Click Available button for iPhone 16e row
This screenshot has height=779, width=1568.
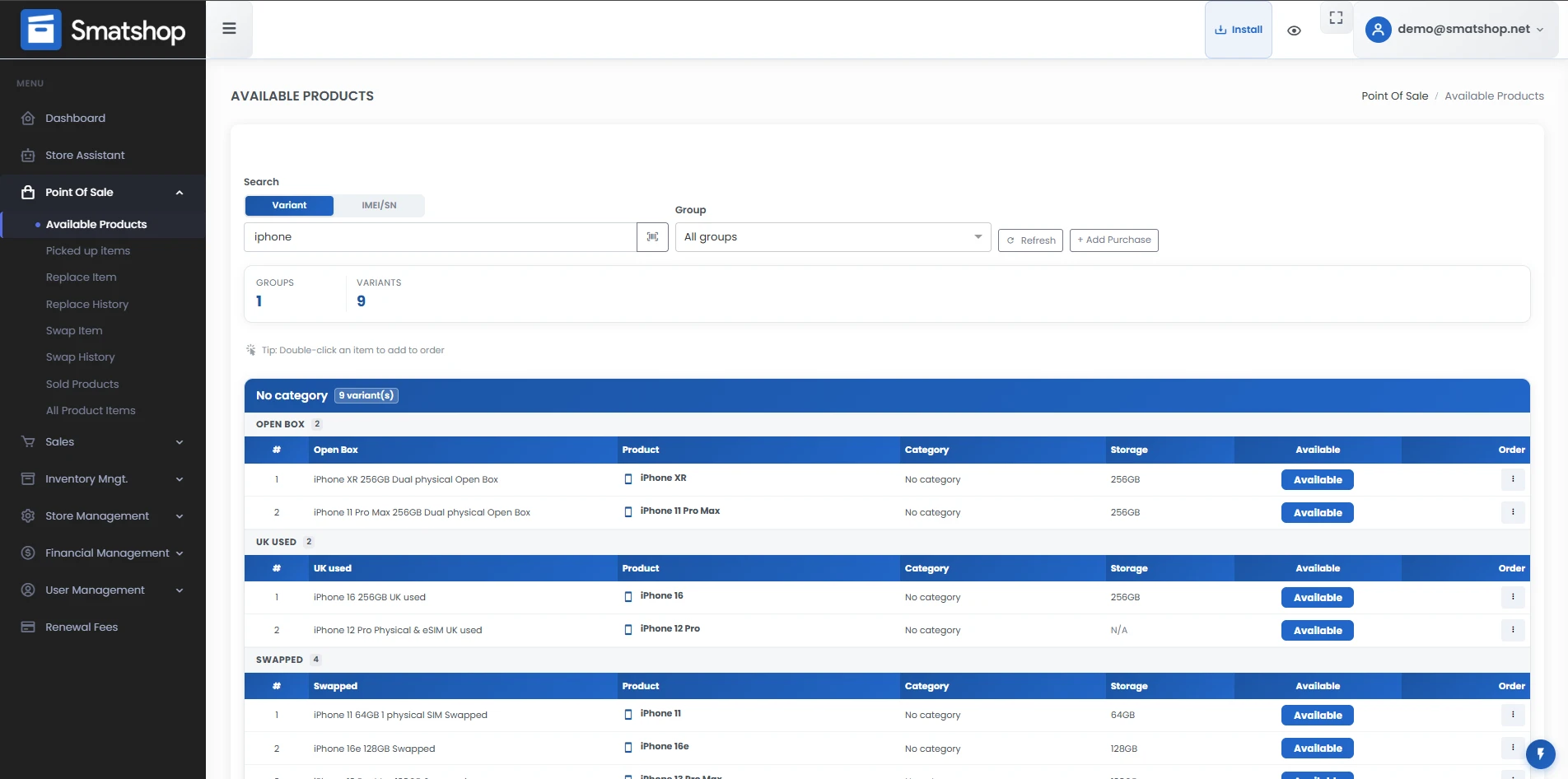coord(1317,749)
